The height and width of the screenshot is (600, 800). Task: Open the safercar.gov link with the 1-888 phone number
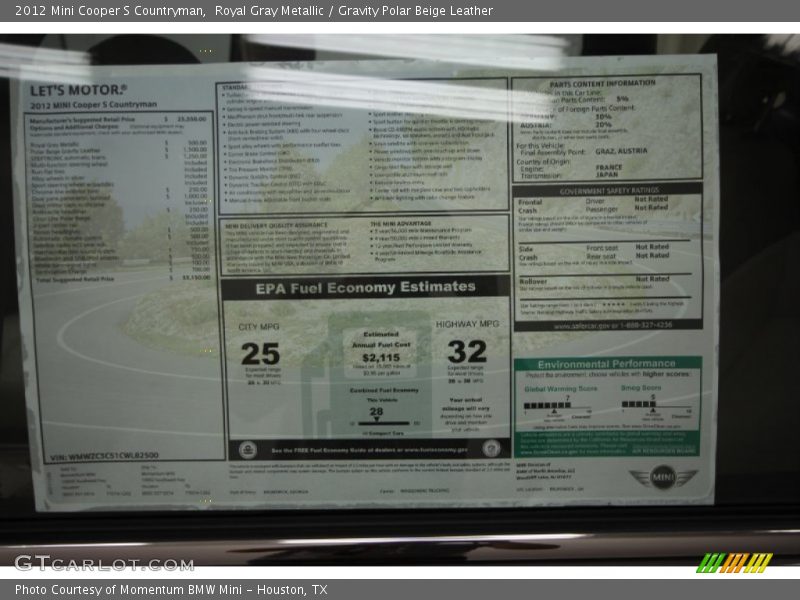[612, 325]
